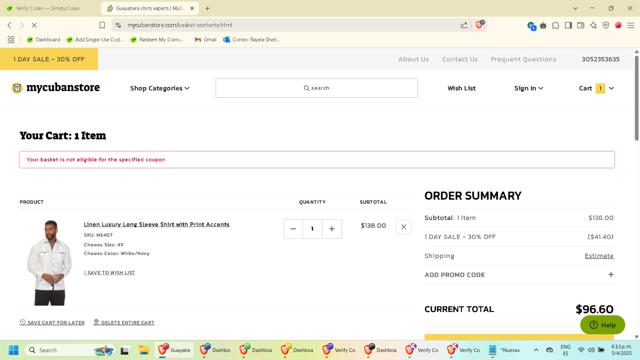
Task: Expand the Shop Categories menu
Action: 160,88
